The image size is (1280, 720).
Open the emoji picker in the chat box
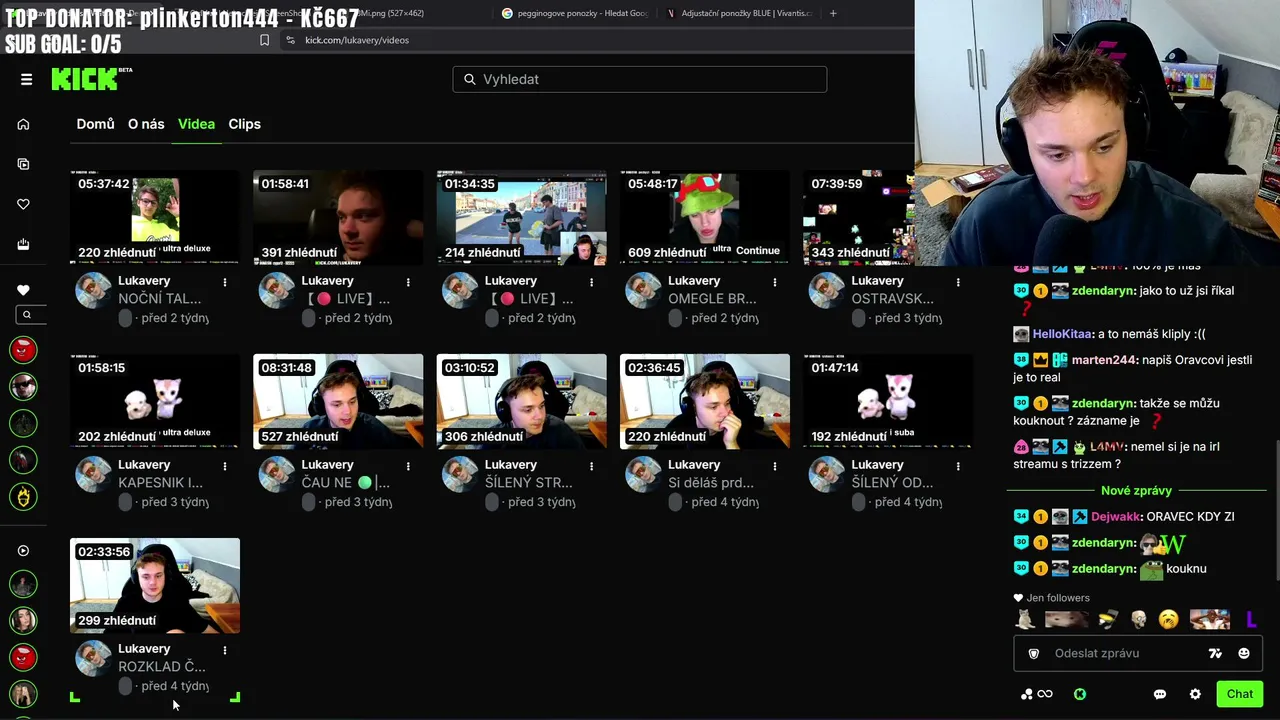tap(1244, 653)
